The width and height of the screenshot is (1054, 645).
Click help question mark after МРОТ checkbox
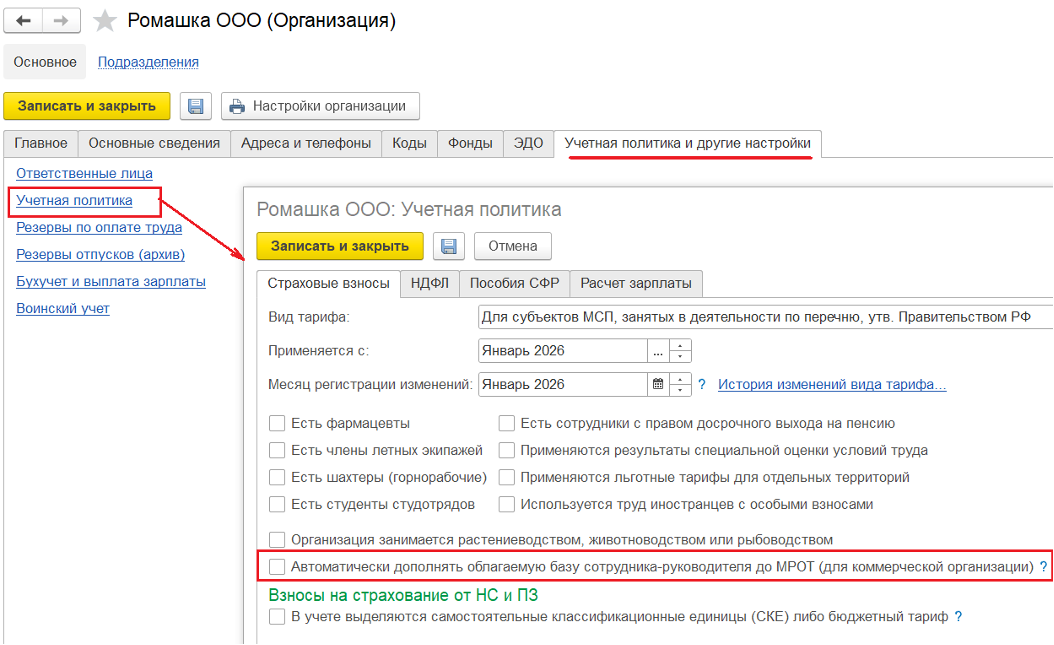(x=1043, y=567)
